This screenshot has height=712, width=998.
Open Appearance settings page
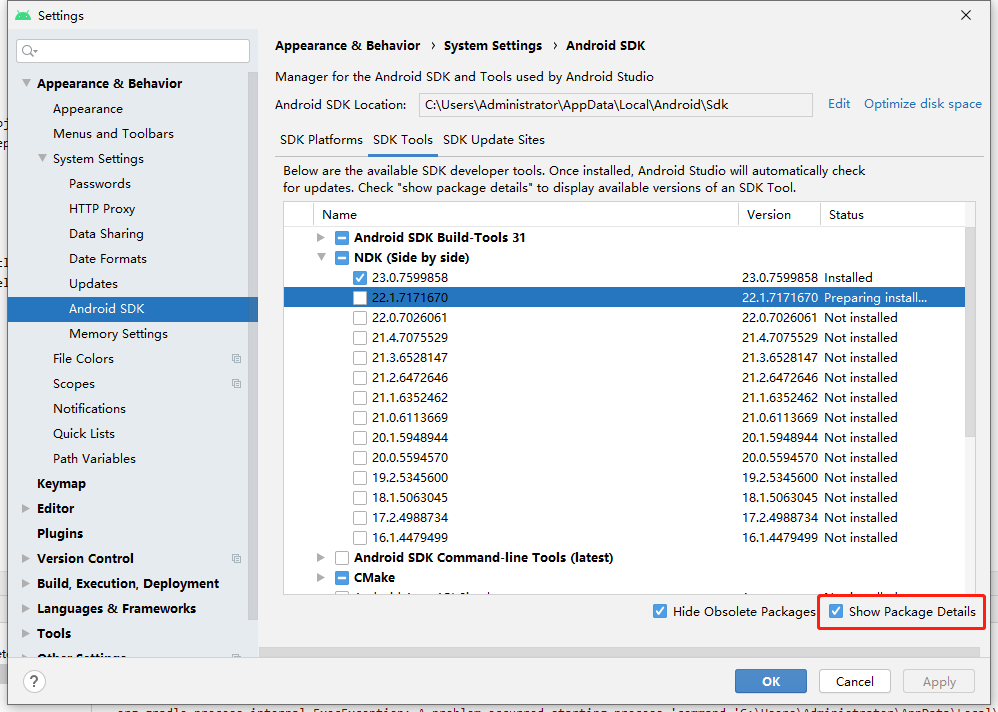(x=88, y=109)
